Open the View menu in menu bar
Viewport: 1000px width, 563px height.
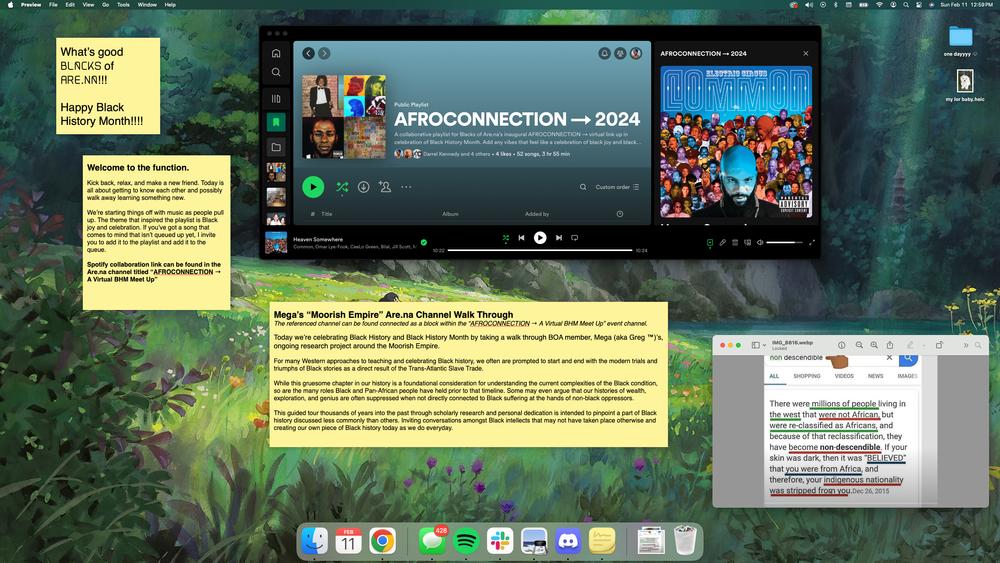click(x=89, y=4)
